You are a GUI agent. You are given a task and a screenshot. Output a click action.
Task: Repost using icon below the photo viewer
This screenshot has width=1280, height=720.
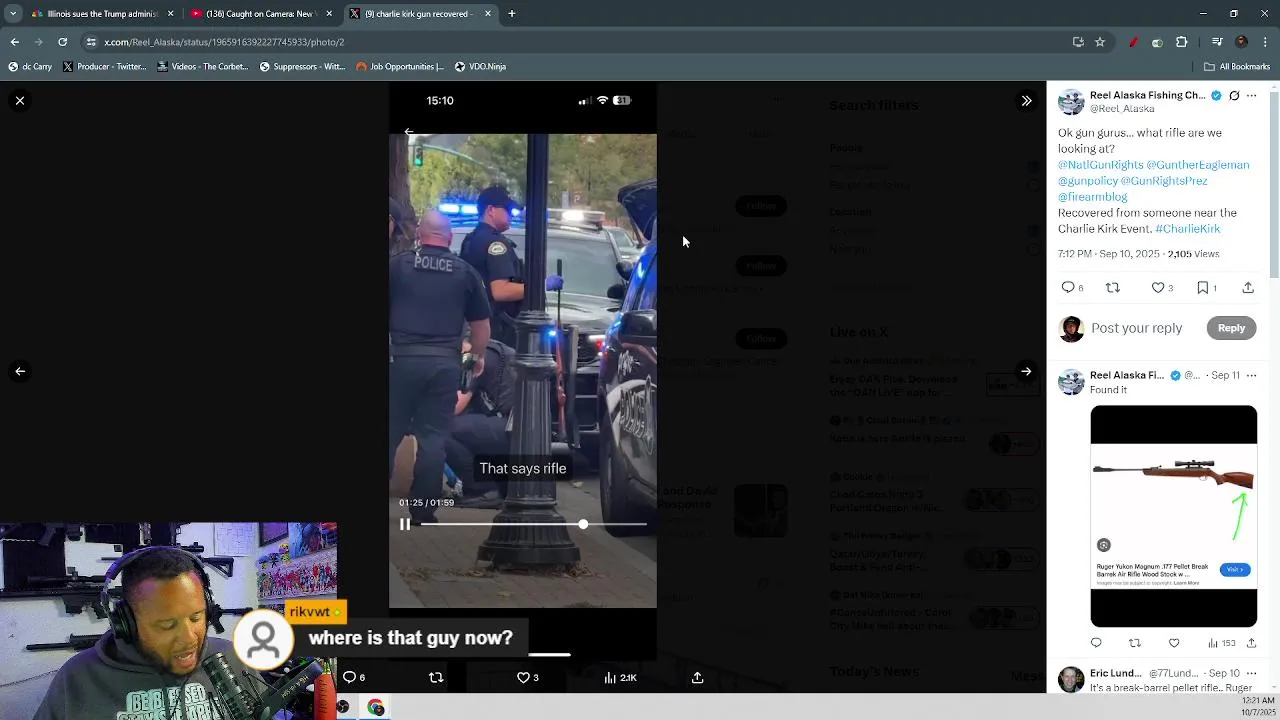click(x=436, y=677)
